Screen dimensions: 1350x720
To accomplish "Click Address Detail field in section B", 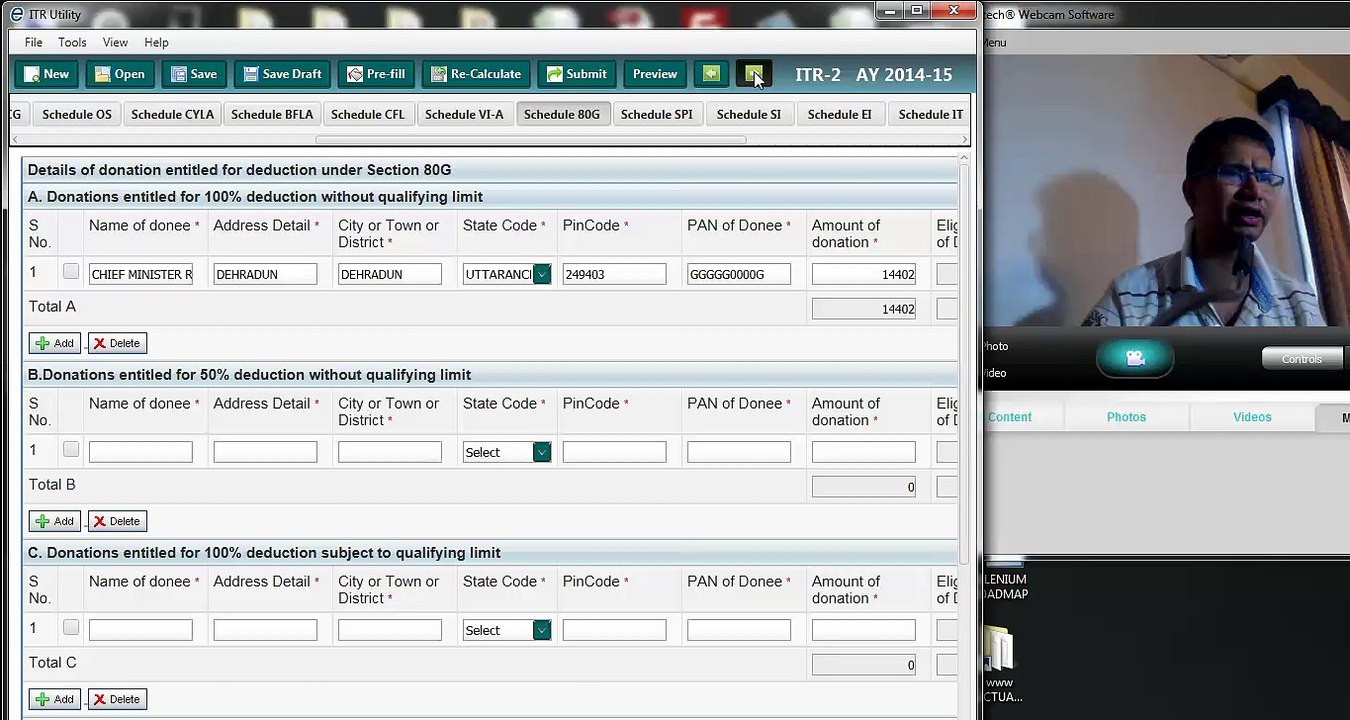I will coord(265,452).
